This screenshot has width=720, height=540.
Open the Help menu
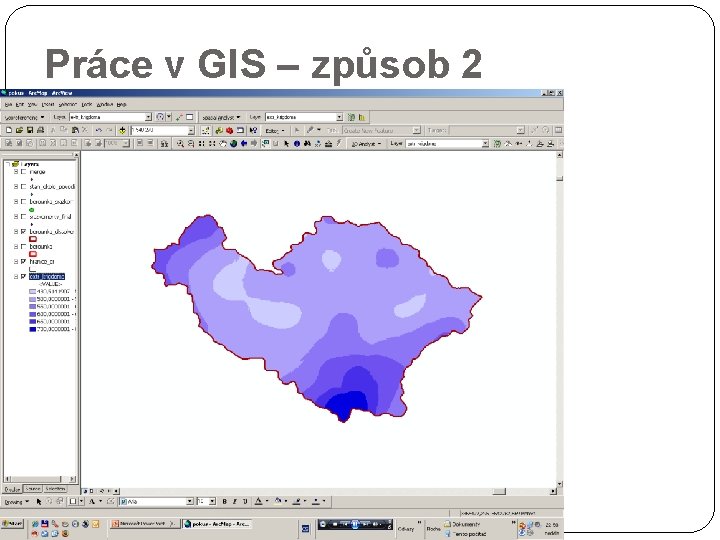(121, 105)
